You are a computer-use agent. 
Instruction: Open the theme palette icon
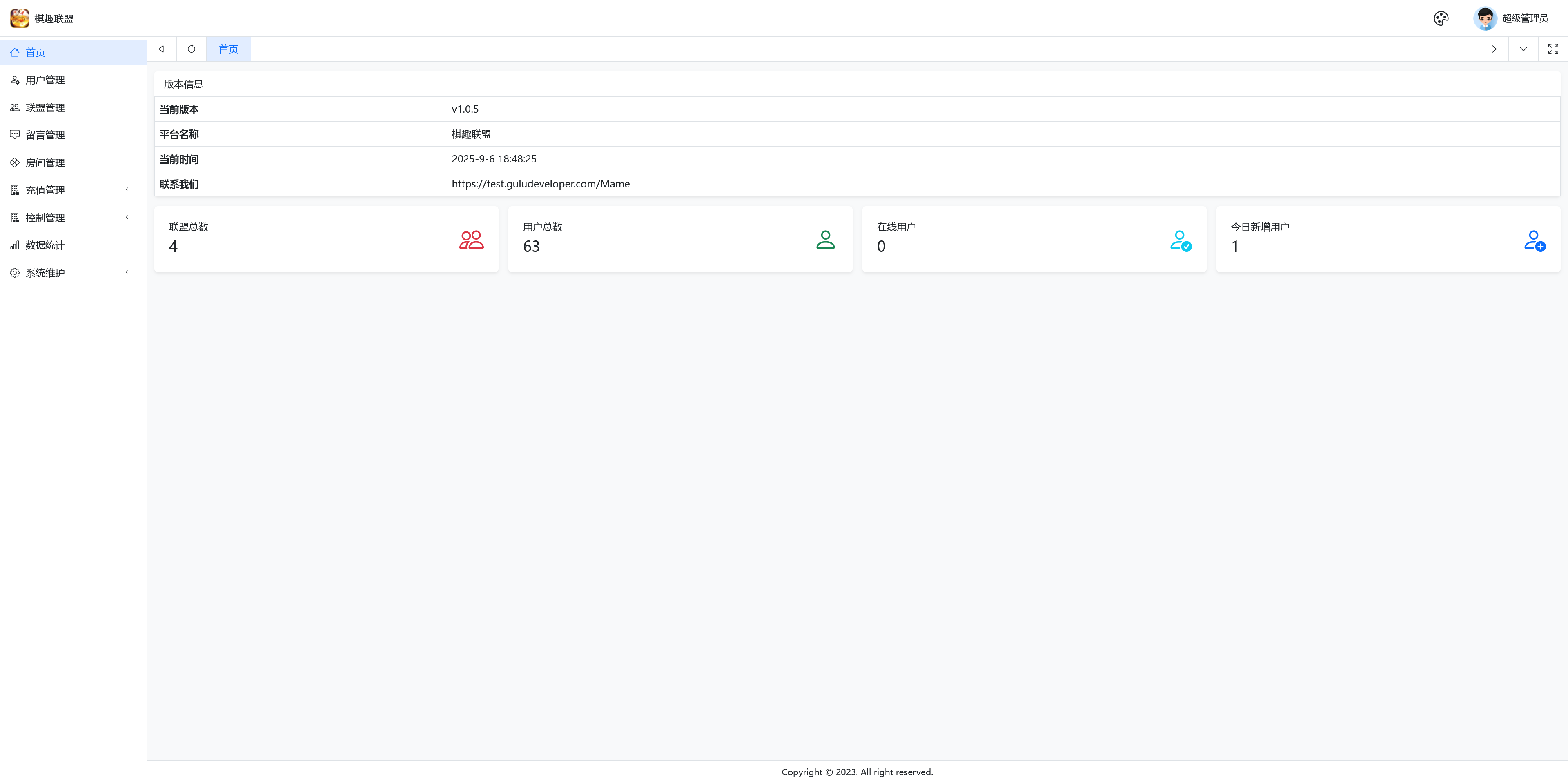pos(1441,18)
